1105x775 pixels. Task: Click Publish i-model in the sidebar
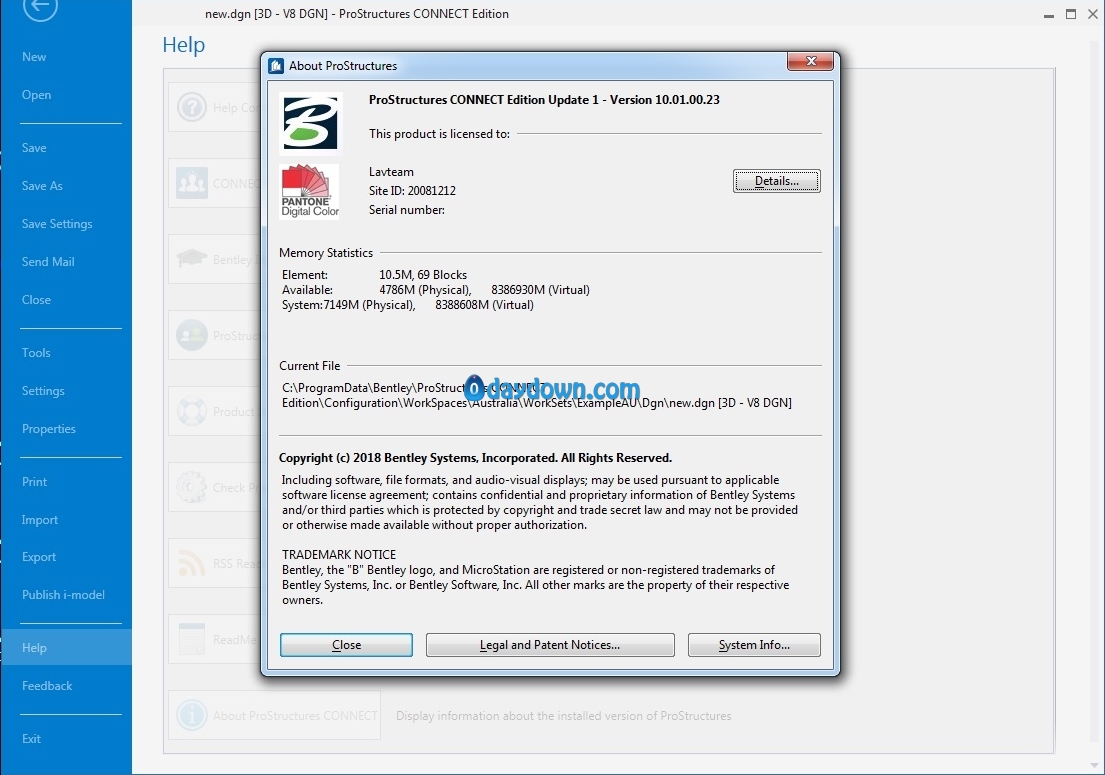63,595
